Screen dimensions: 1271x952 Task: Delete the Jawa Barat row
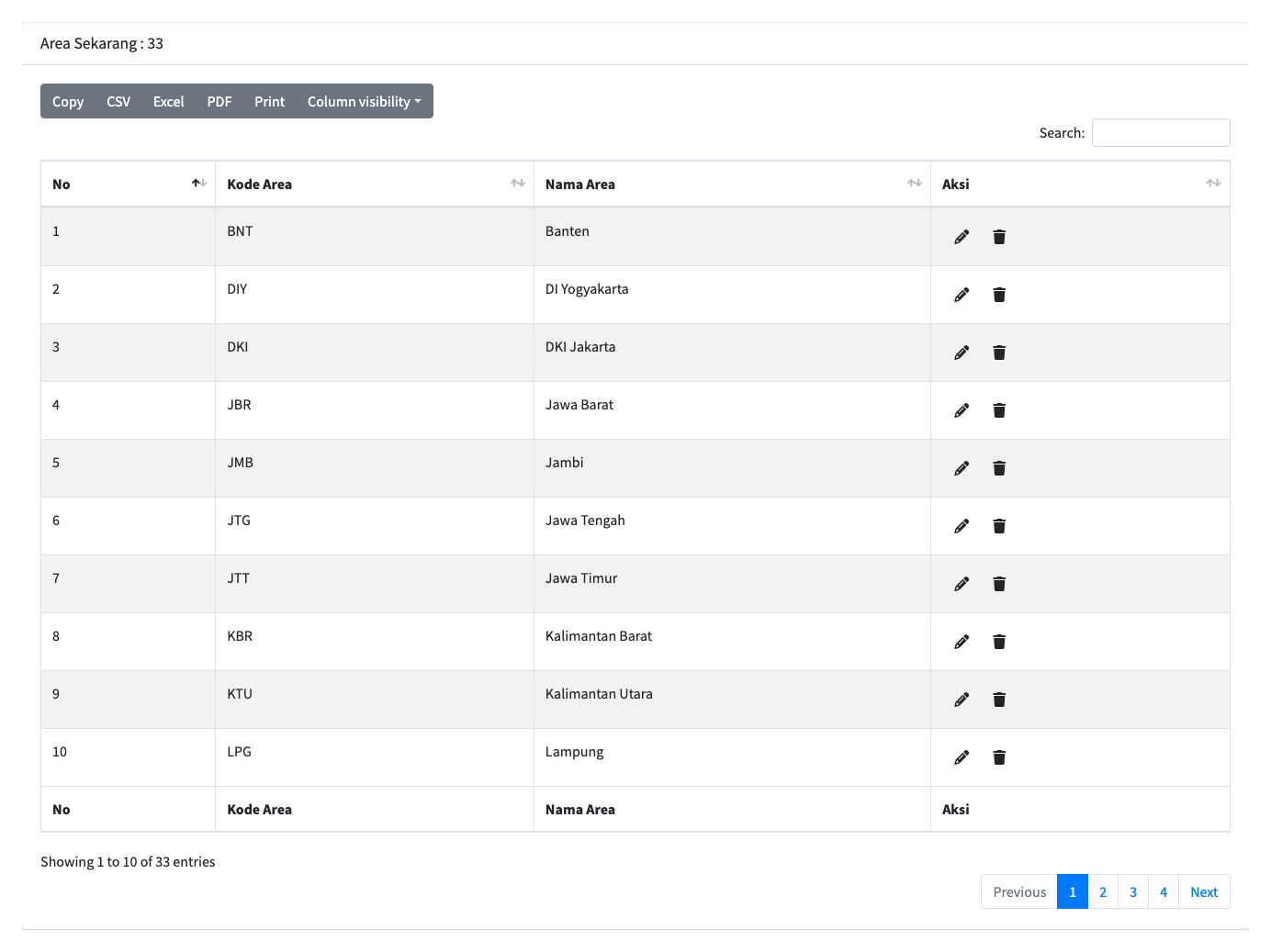999,410
